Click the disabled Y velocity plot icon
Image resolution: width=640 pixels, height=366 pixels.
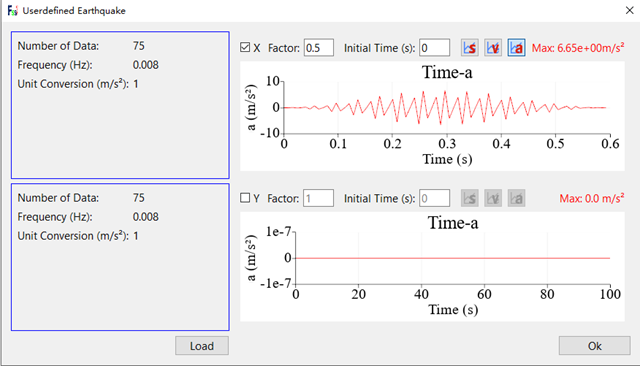coord(493,198)
